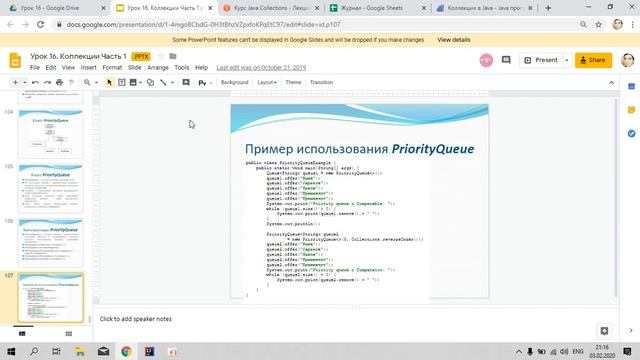Click the Theme button
This screenshot has height=360, width=640.
pyautogui.click(x=293, y=82)
